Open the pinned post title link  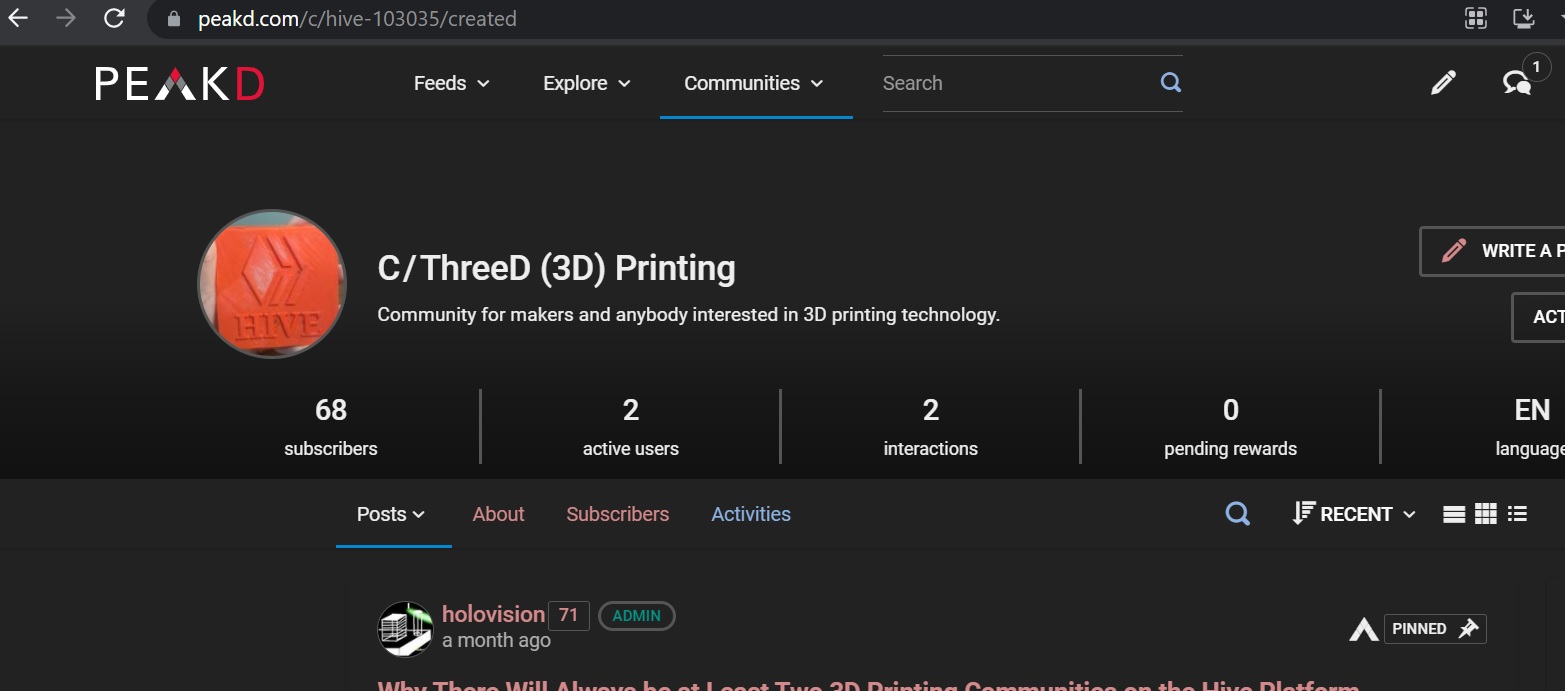coord(868,685)
